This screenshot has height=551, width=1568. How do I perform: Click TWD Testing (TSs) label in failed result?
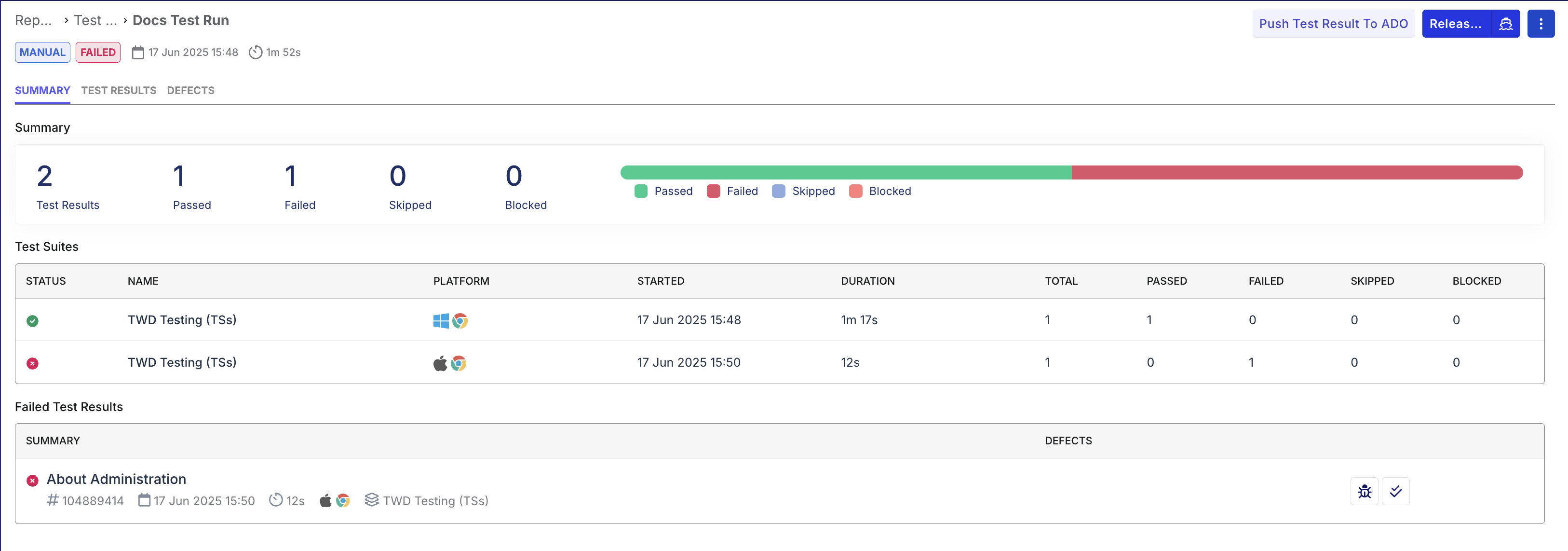pyautogui.click(x=435, y=501)
